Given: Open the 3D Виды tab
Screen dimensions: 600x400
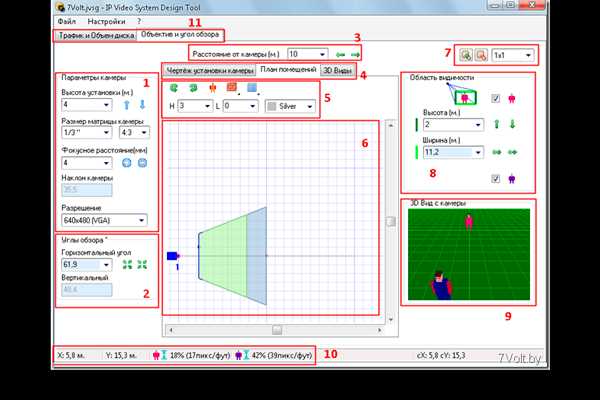Looking at the screenshot, I should point(337,70).
